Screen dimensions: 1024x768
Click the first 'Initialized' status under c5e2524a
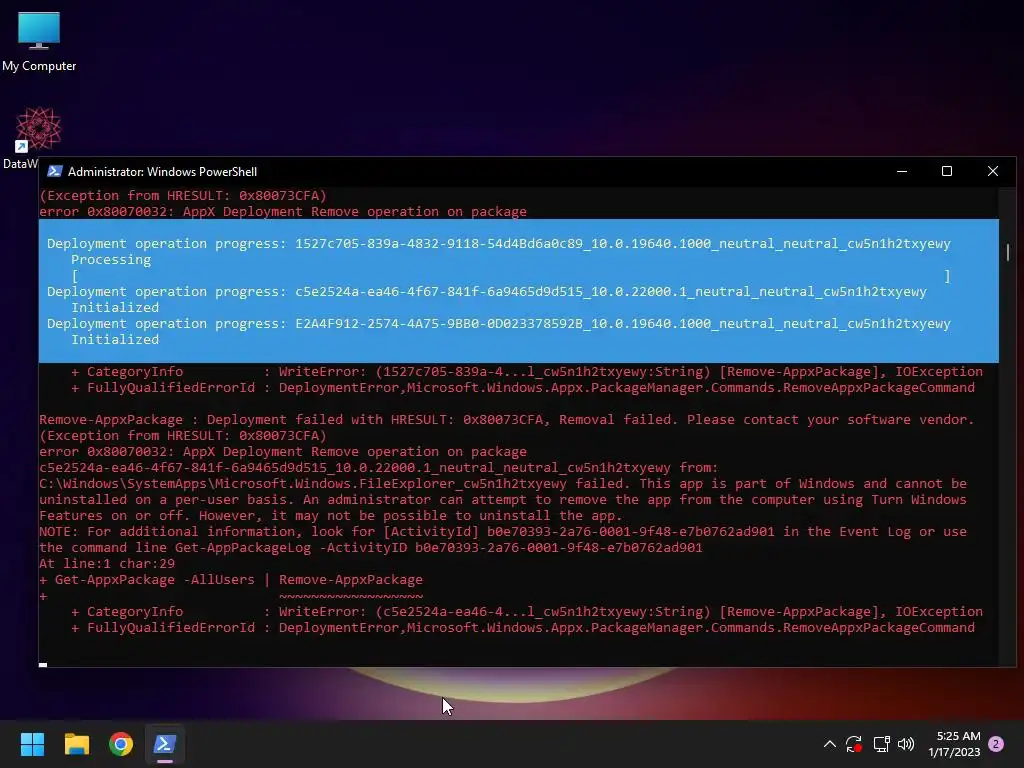coord(115,308)
